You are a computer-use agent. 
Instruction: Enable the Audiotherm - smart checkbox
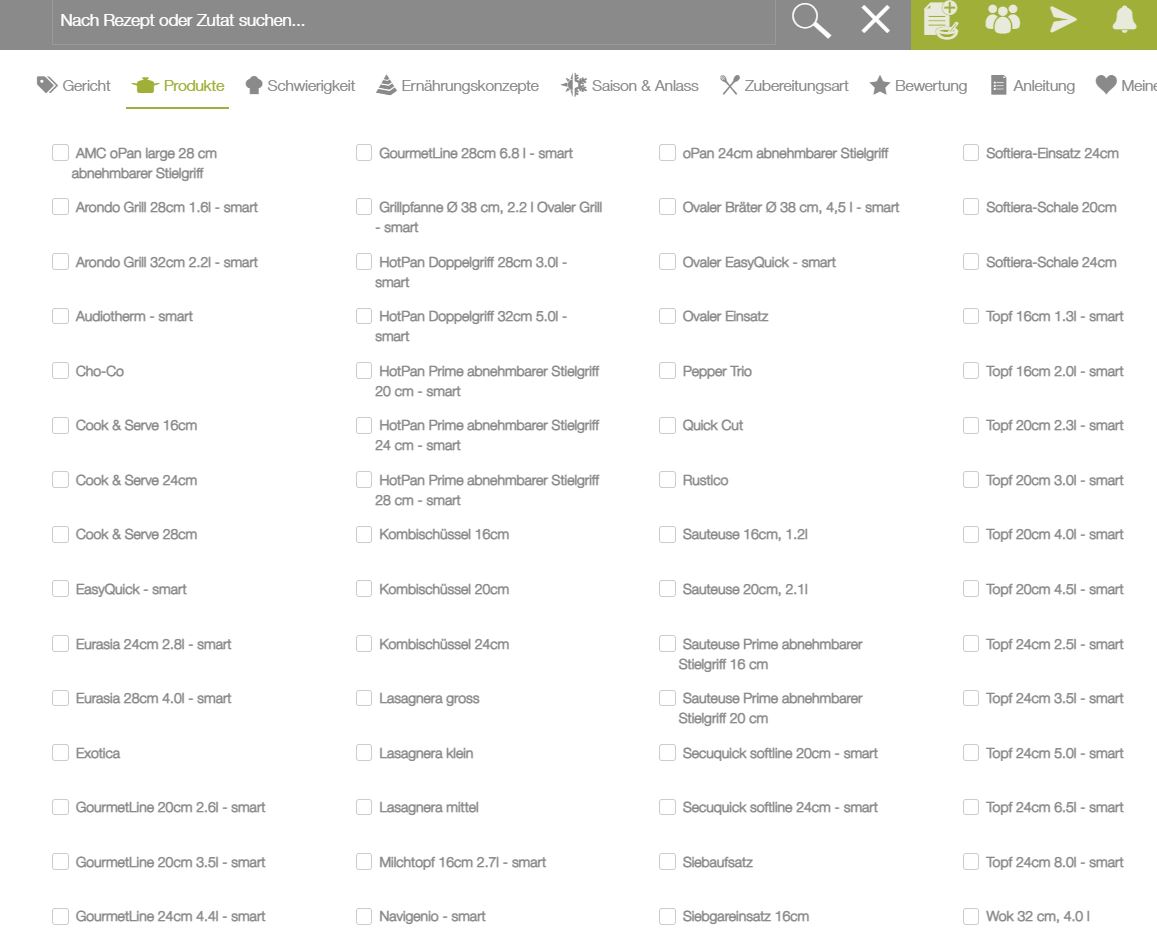point(61,316)
